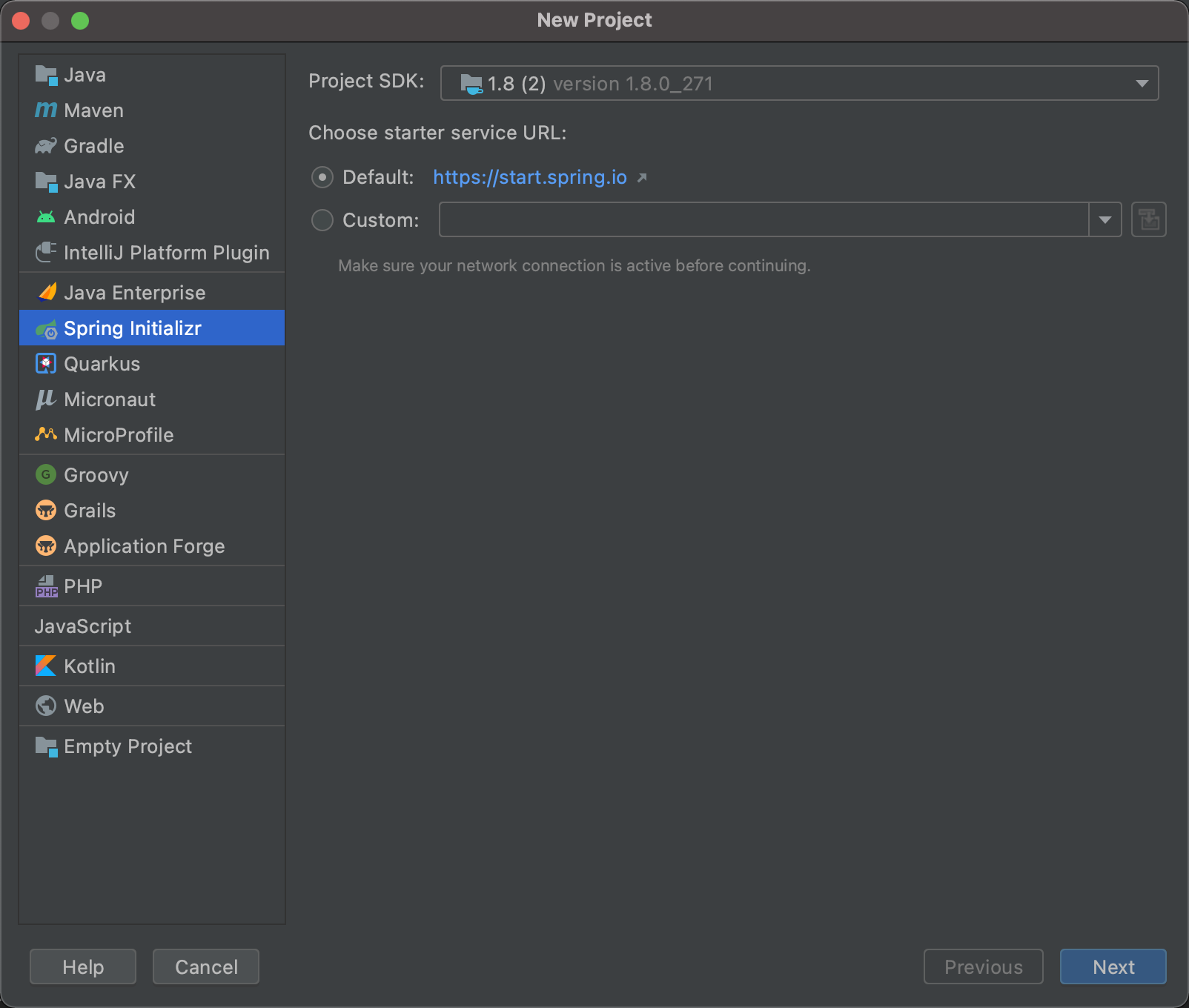Open the Project SDK dropdown
This screenshot has width=1189, height=1008.
click(x=1142, y=83)
